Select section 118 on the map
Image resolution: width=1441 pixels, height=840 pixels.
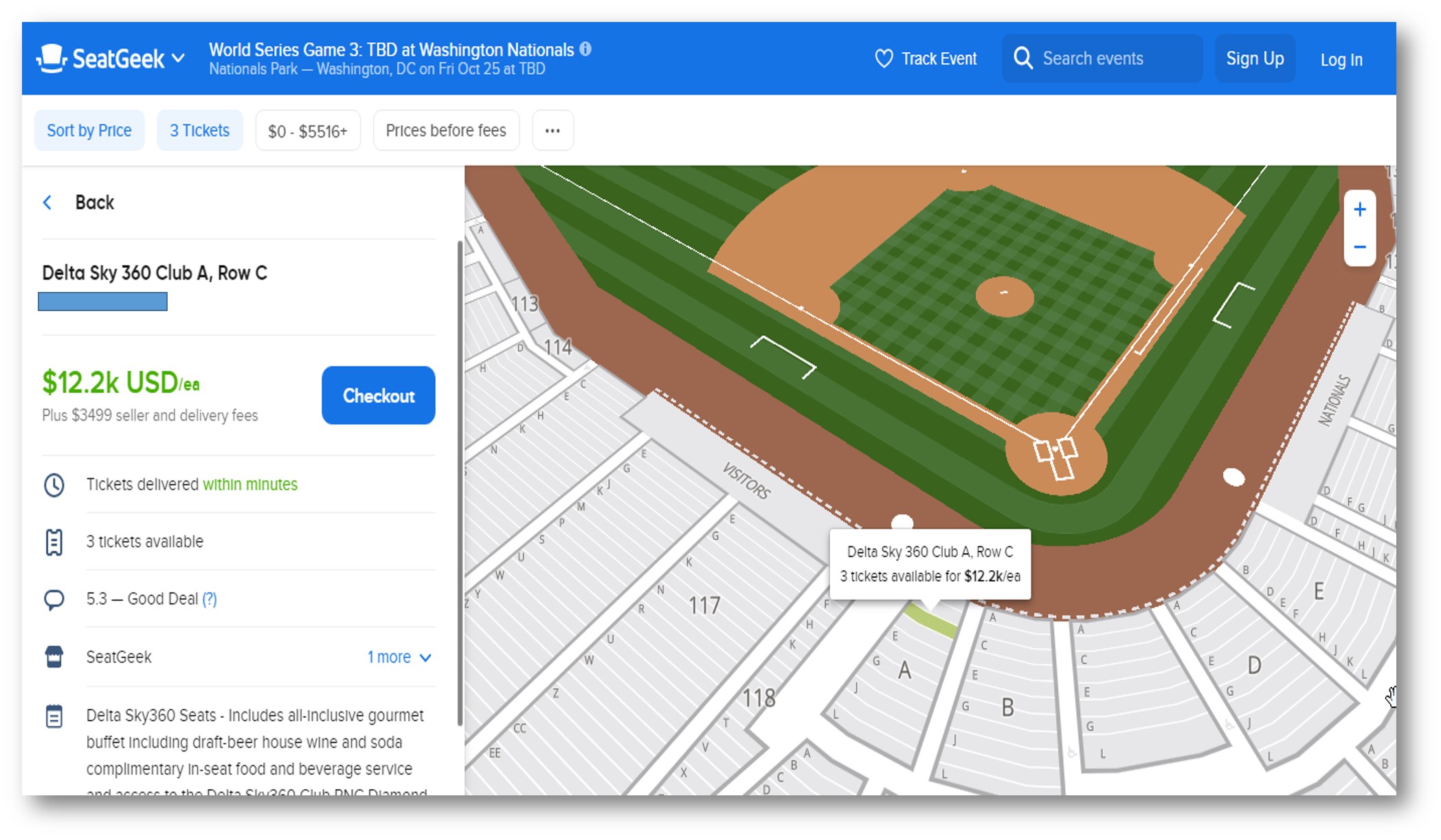pos(759,699)
